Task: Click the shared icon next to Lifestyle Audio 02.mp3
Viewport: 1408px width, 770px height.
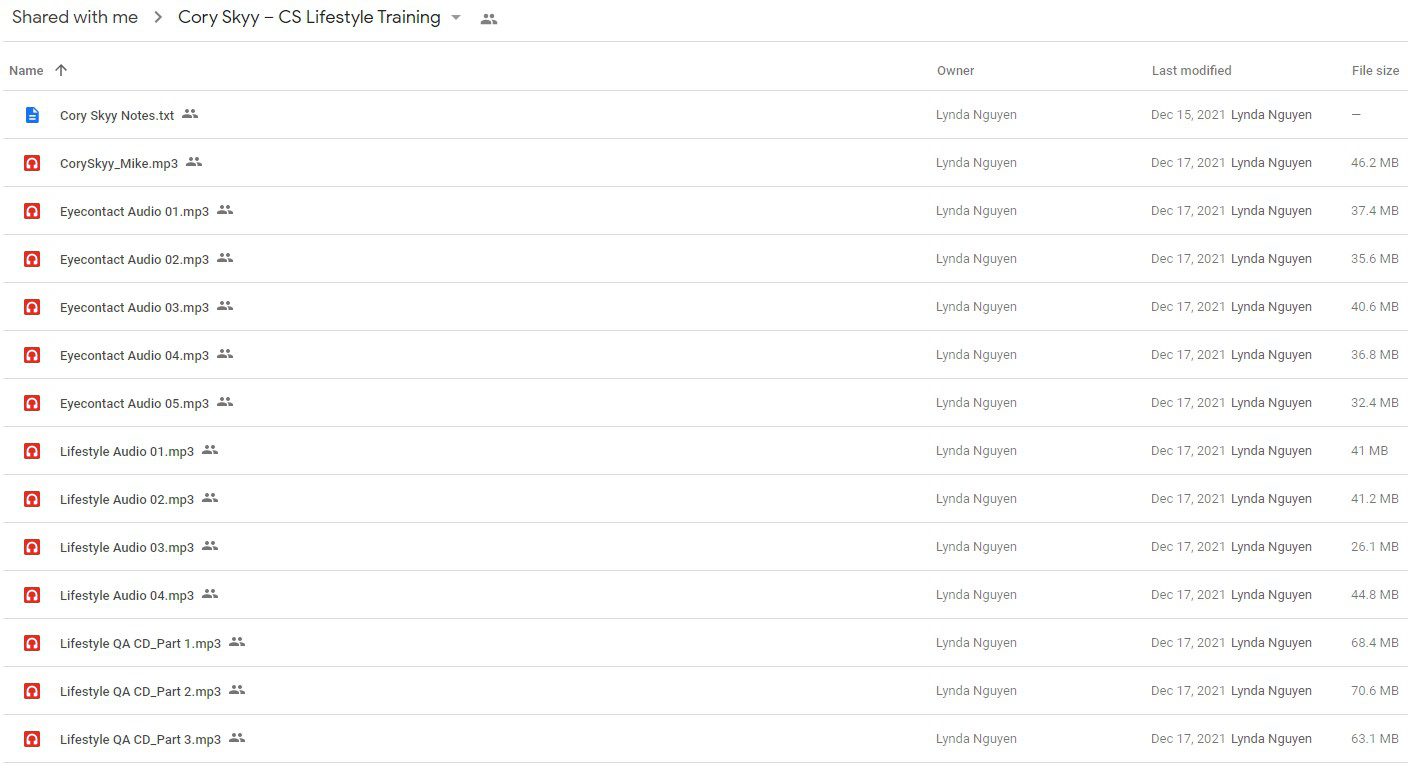Action: [210, 498]
